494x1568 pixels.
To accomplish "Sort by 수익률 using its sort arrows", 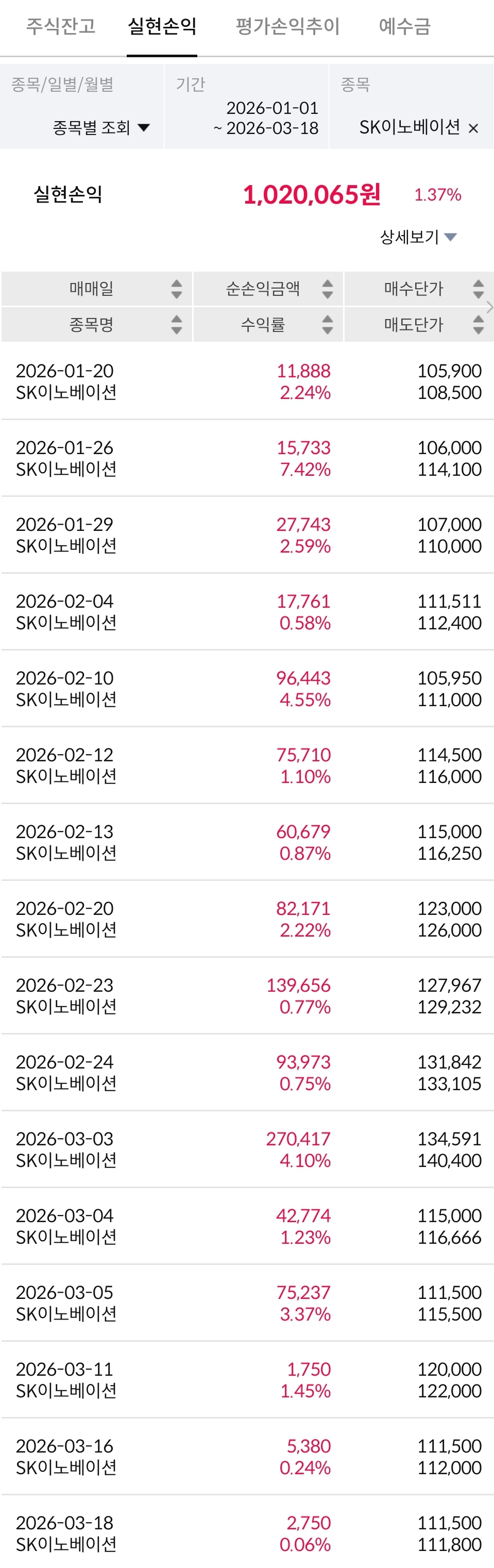I will point(327,324).
